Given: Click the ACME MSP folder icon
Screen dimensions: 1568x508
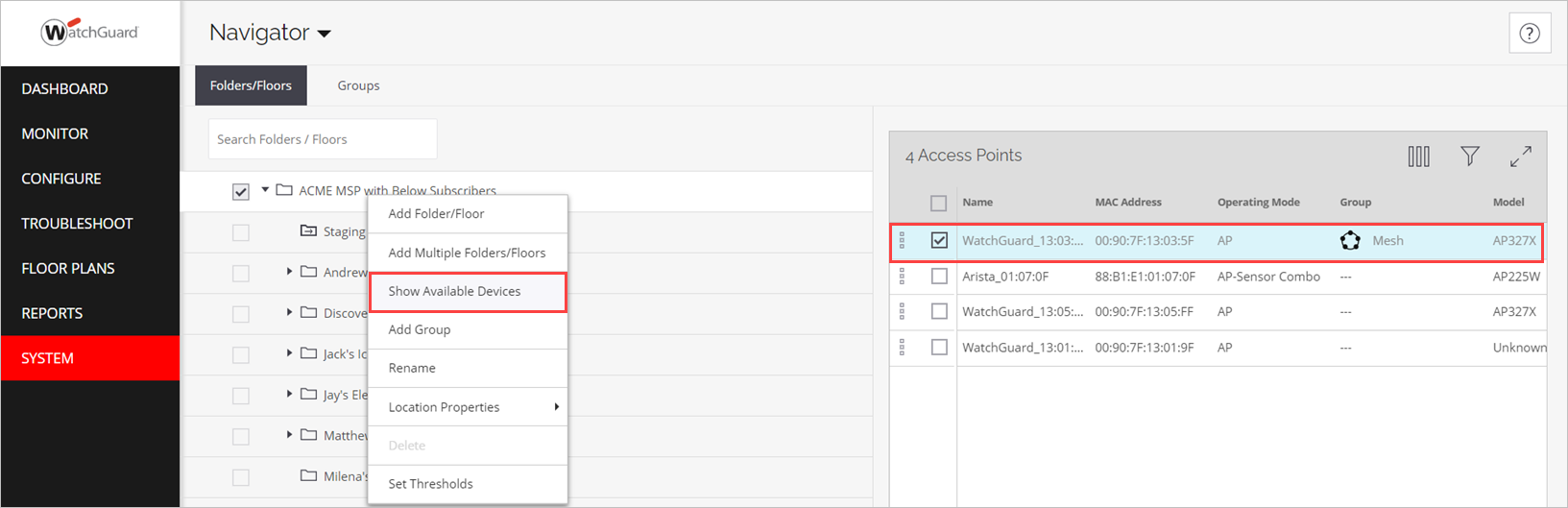Looking at the screenshot, I should (284, 190).
